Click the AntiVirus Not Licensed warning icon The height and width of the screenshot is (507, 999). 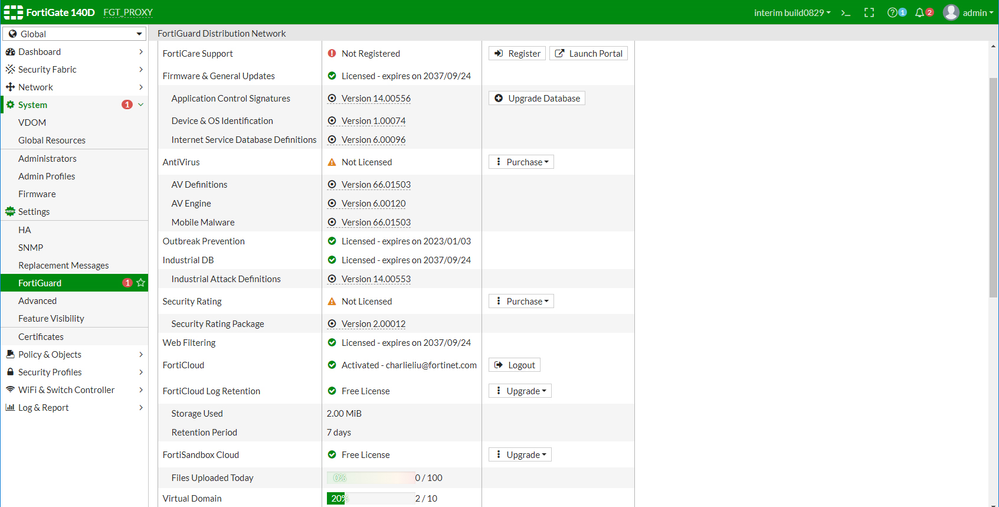(332, 162)
